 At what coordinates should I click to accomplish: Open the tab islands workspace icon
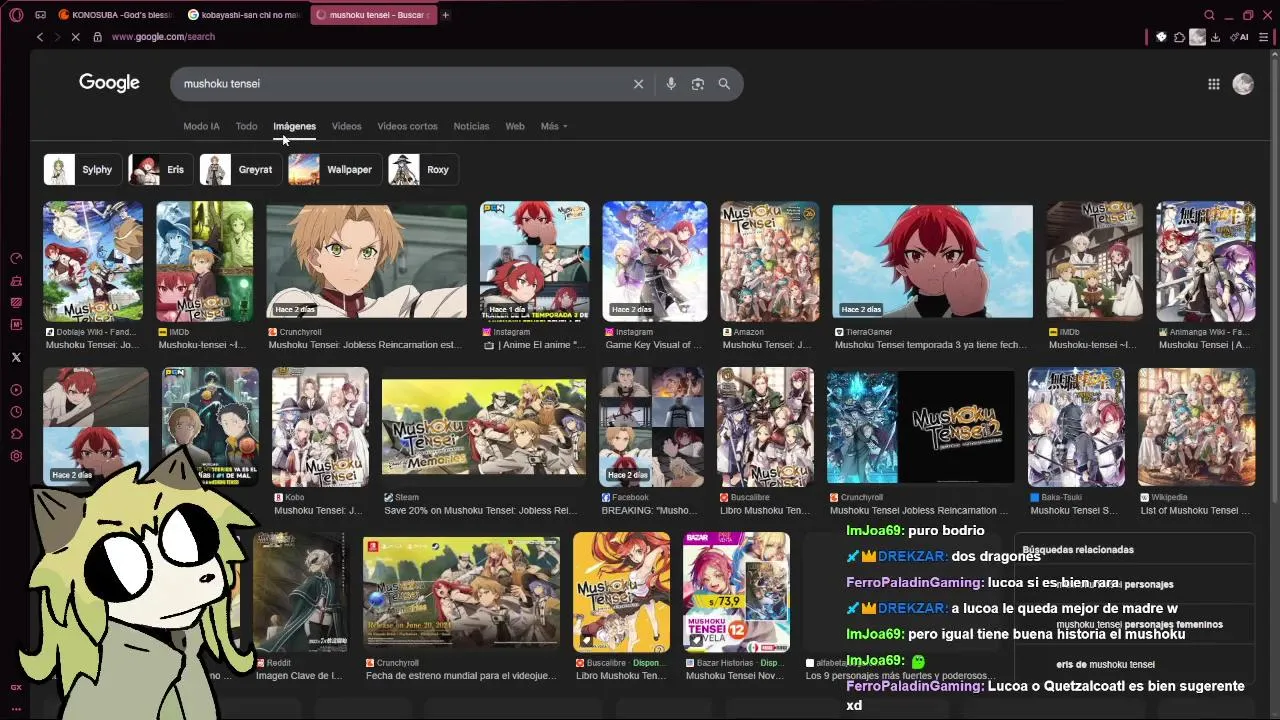click(41, 15)
